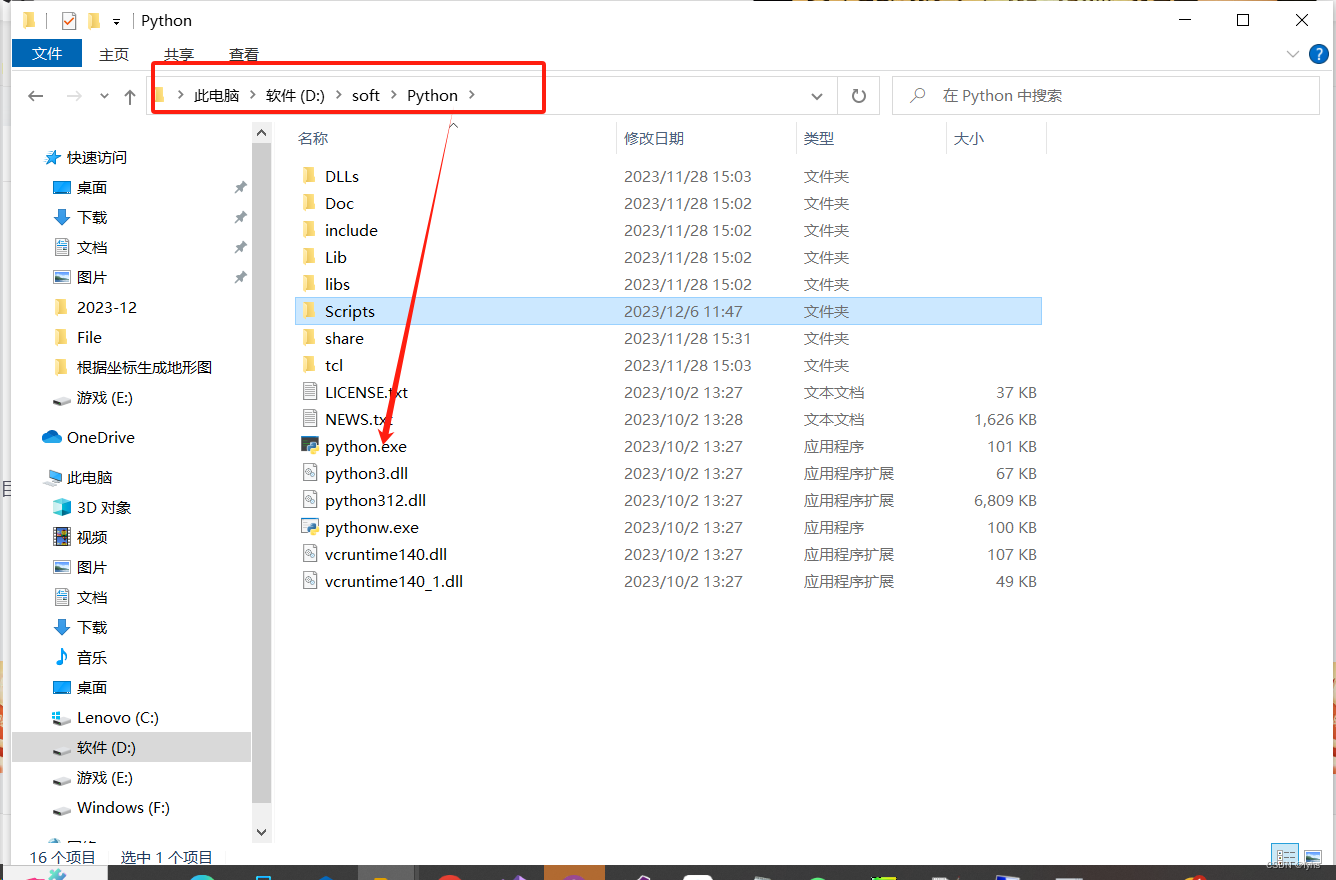
Task: Click the New Folder icon in title bar
Action: click(94, 20)
